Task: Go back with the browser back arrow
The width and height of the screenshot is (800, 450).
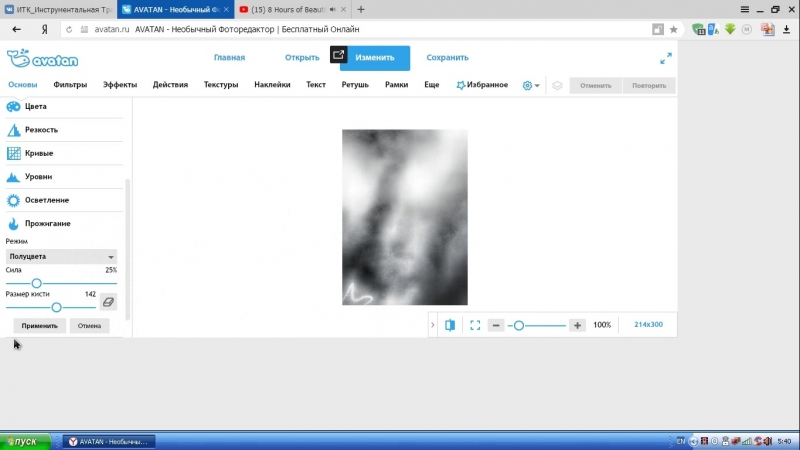Action: pos(16,30)
